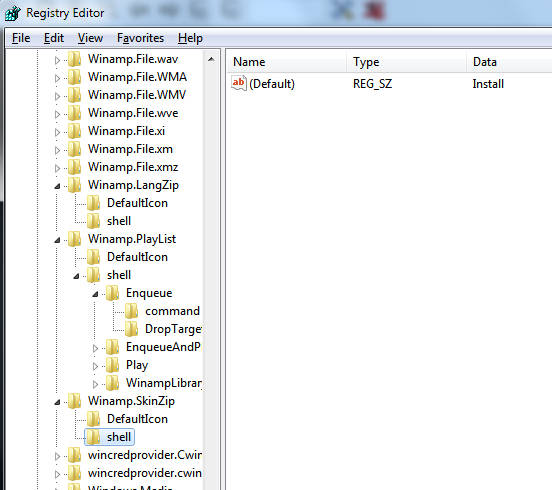Expand the WinampLibrar key
552x490 pixels.
[95, 384]
